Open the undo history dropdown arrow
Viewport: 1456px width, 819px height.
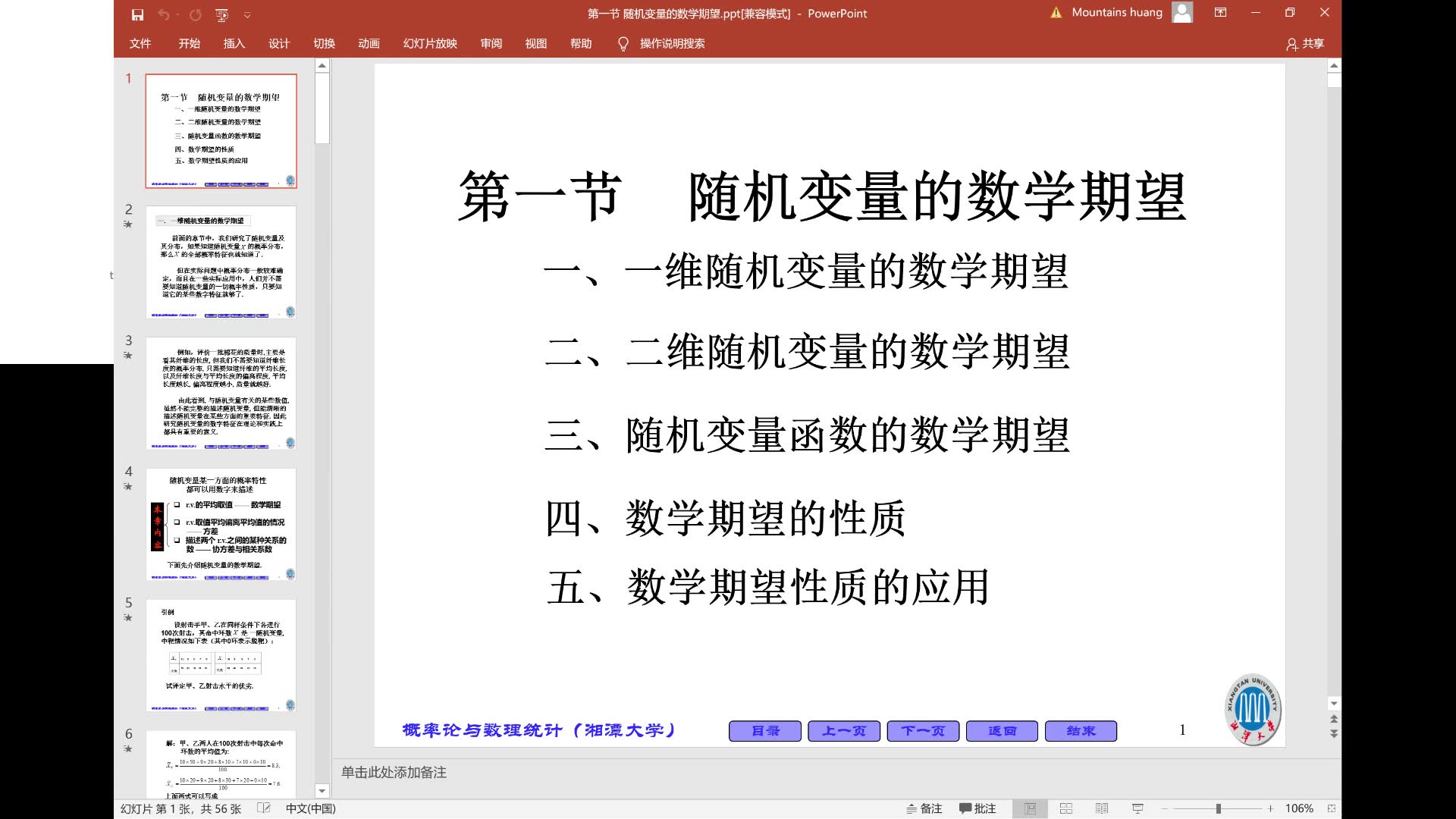(178, 14)
